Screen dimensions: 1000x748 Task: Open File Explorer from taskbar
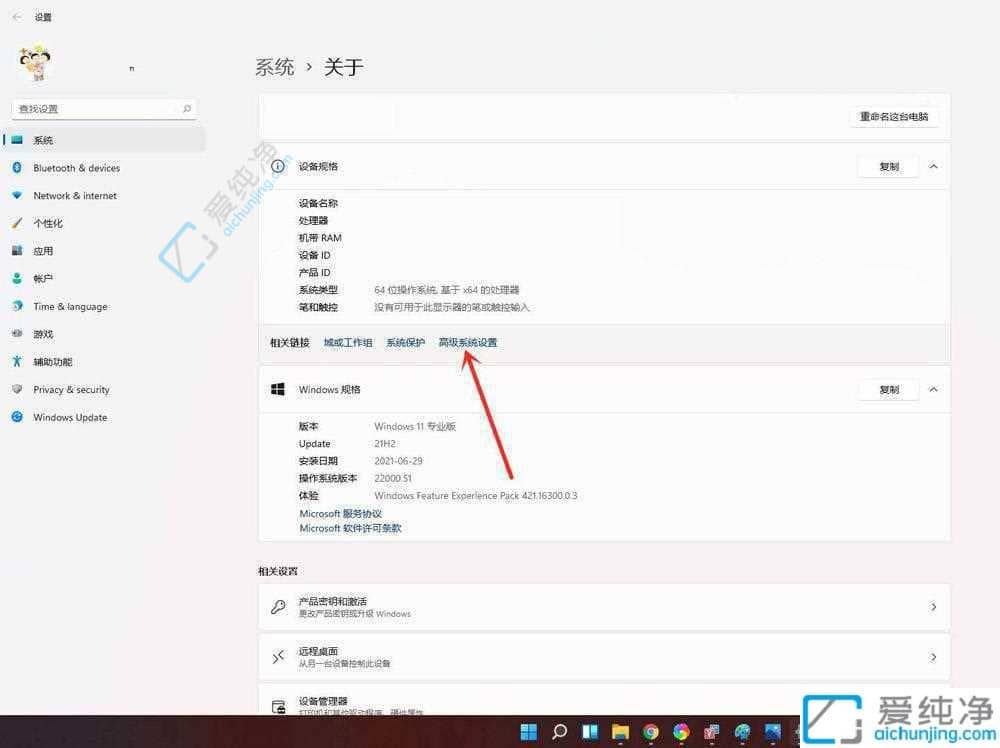coord(620,732)
